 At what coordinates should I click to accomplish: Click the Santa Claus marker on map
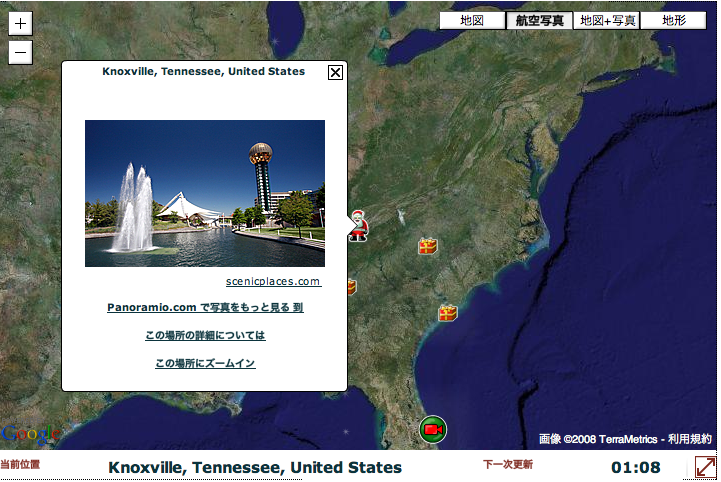click(358, 225)
